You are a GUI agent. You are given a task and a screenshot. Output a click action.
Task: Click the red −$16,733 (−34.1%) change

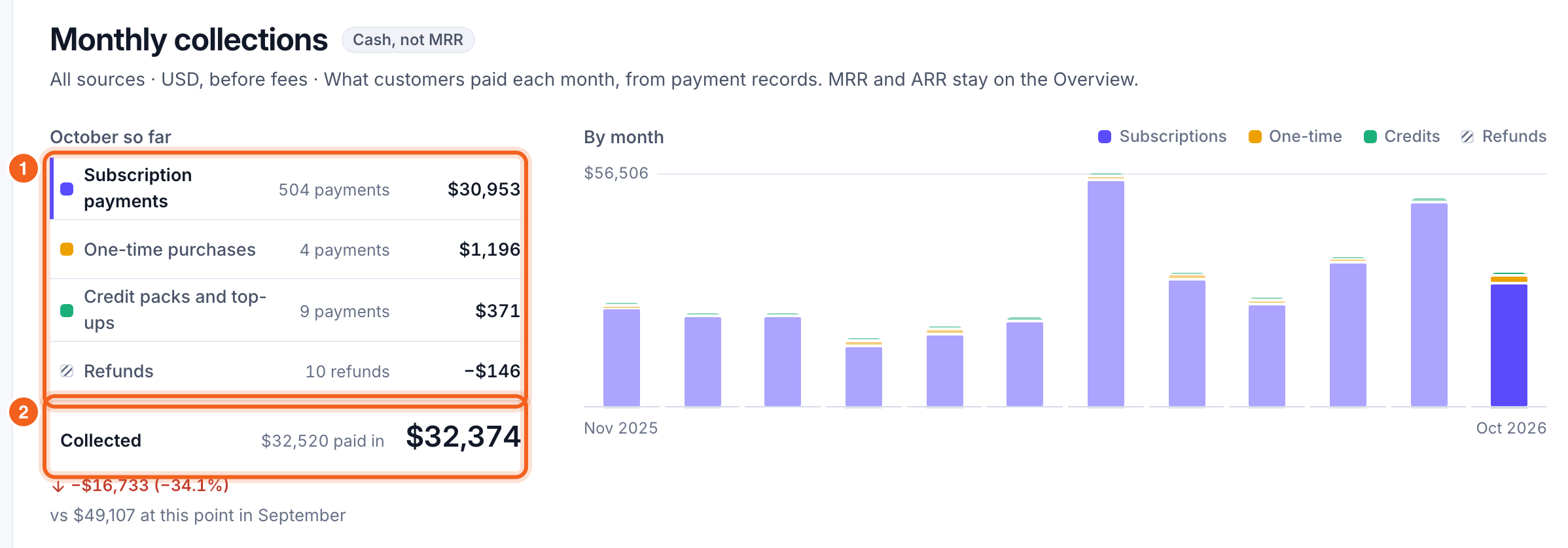click(x=150, y=485)
